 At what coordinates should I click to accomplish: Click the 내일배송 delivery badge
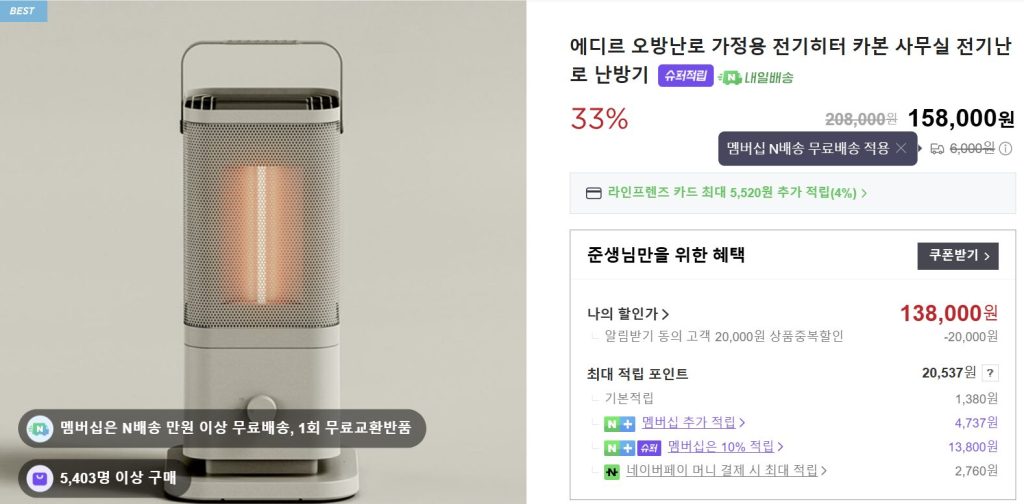coord(755,77)
